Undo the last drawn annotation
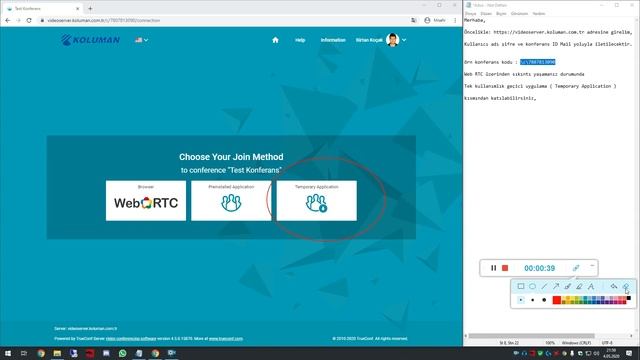Viewport: 640px width, 360px height. pyautogui.click(x=614, y=287)
